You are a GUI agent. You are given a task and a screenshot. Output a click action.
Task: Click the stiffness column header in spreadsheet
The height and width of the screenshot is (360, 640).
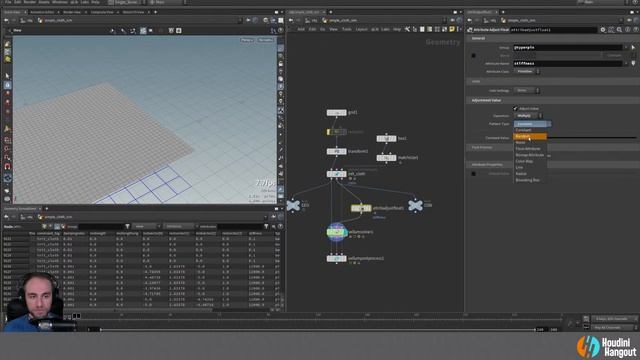(255, 233)
